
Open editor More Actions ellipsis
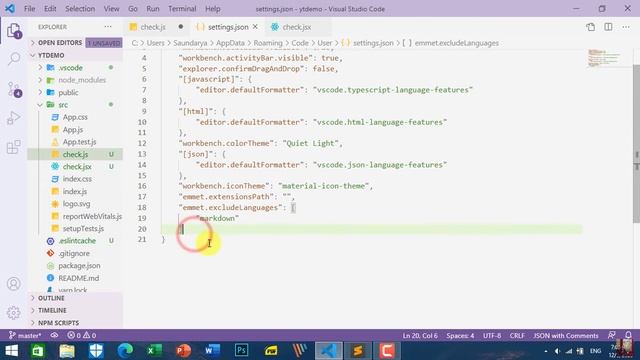pyautogui.click(x=626, y=27)
